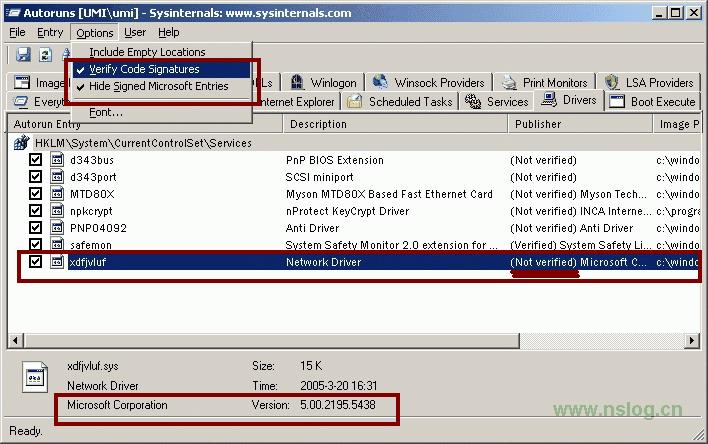Viewport: 708px width, 444px height.
Task: Uncheck the d343bus autorun entry
Action: 35,160
